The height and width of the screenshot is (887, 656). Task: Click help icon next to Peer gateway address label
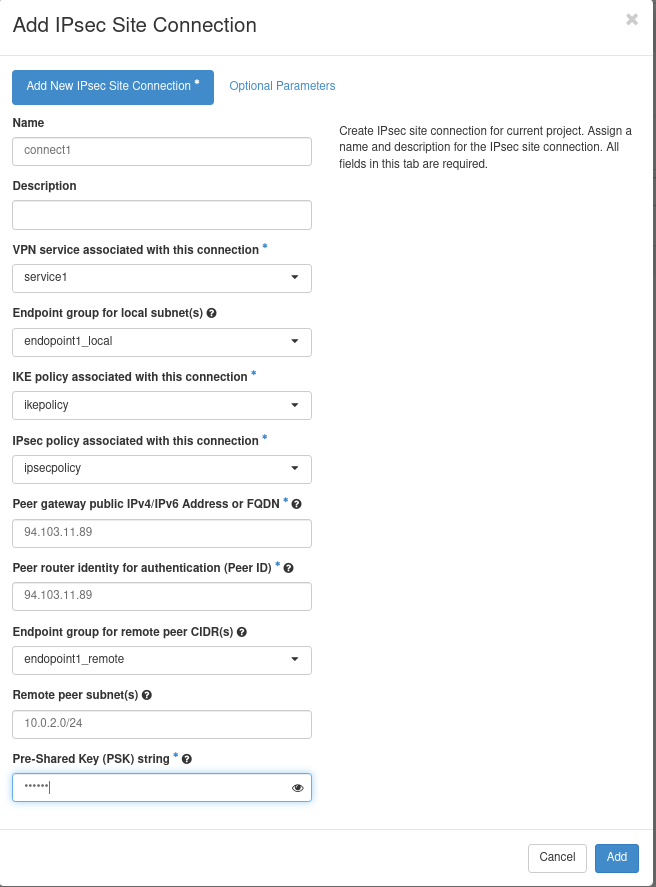pos(297,504)
